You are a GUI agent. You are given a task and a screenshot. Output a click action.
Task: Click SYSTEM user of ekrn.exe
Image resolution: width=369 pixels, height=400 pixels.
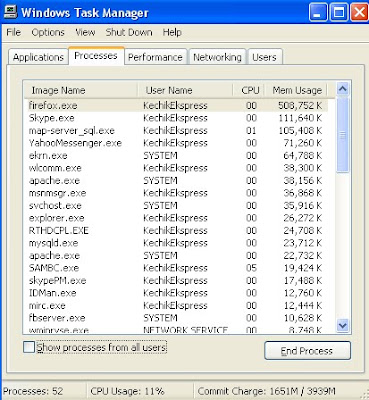coord(160,156)
